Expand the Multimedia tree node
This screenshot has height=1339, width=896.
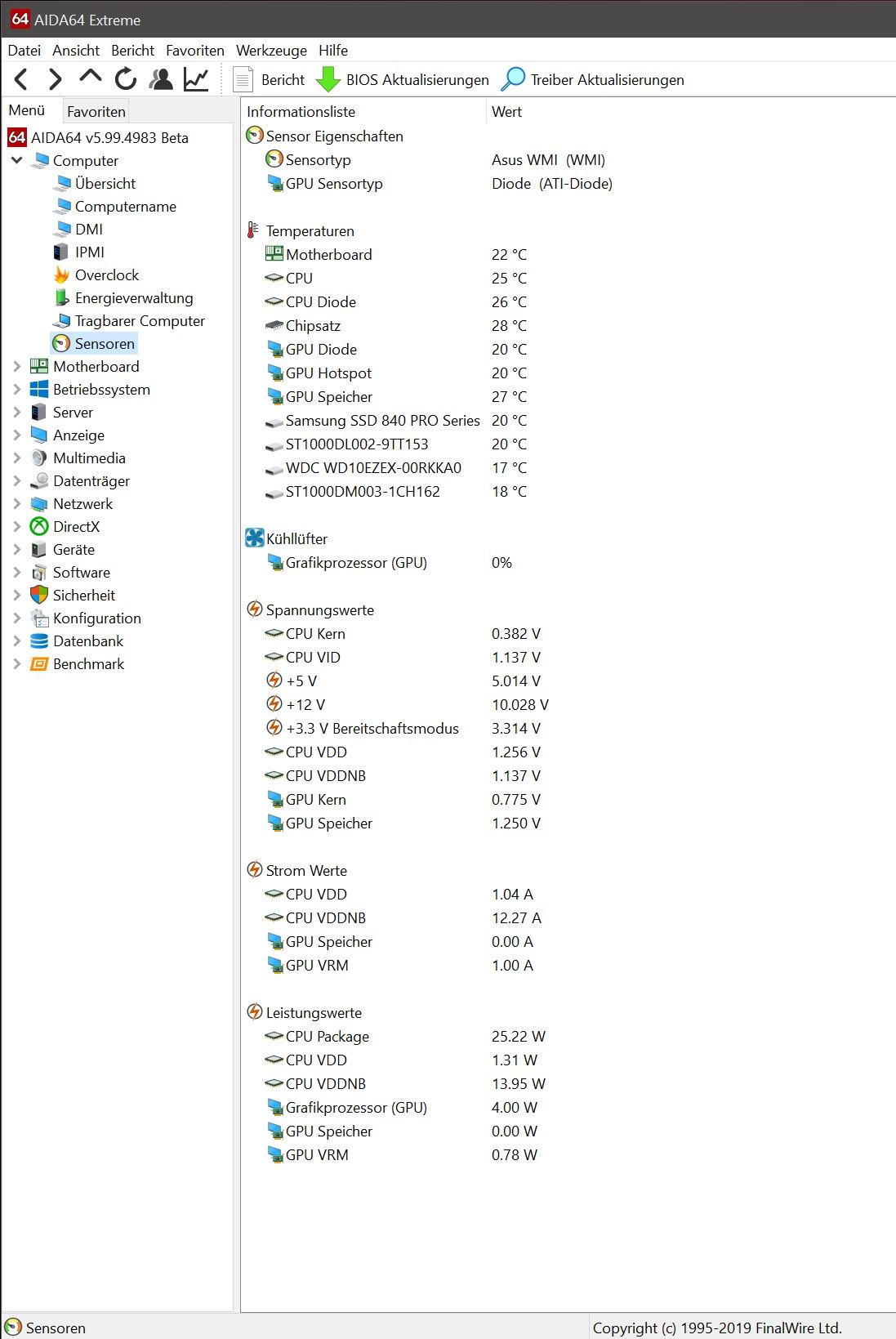pos(16,458)
